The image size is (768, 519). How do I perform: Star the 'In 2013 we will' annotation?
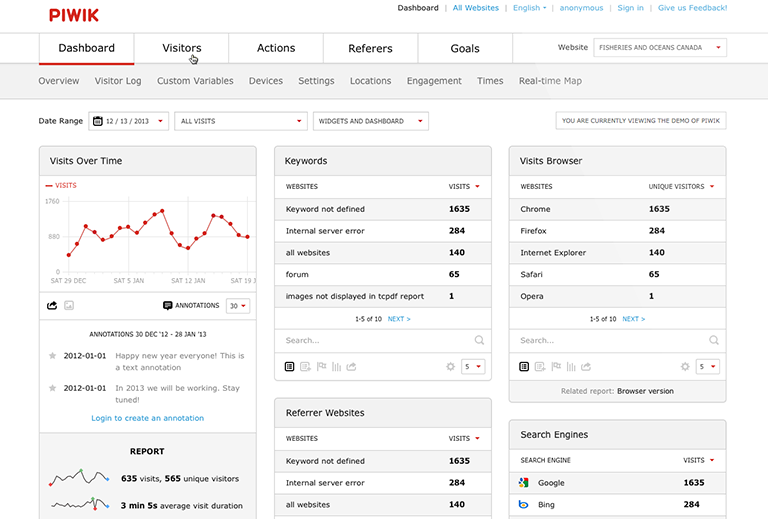click(x=52, y=388)
